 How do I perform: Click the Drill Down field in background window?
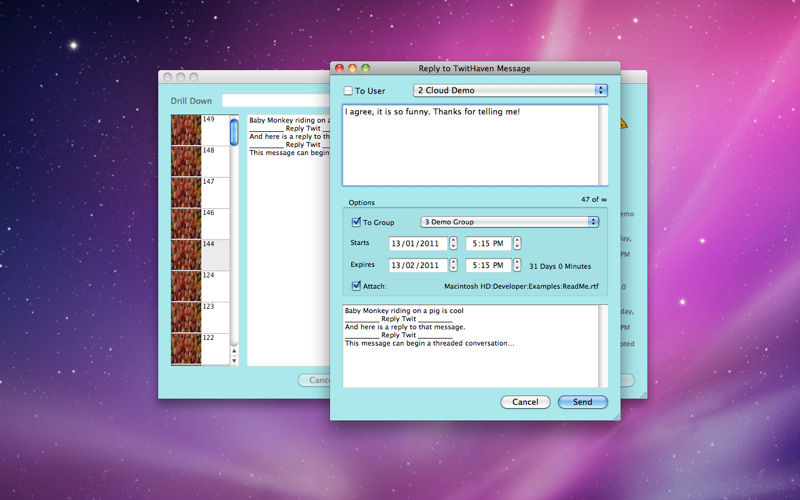276,101
